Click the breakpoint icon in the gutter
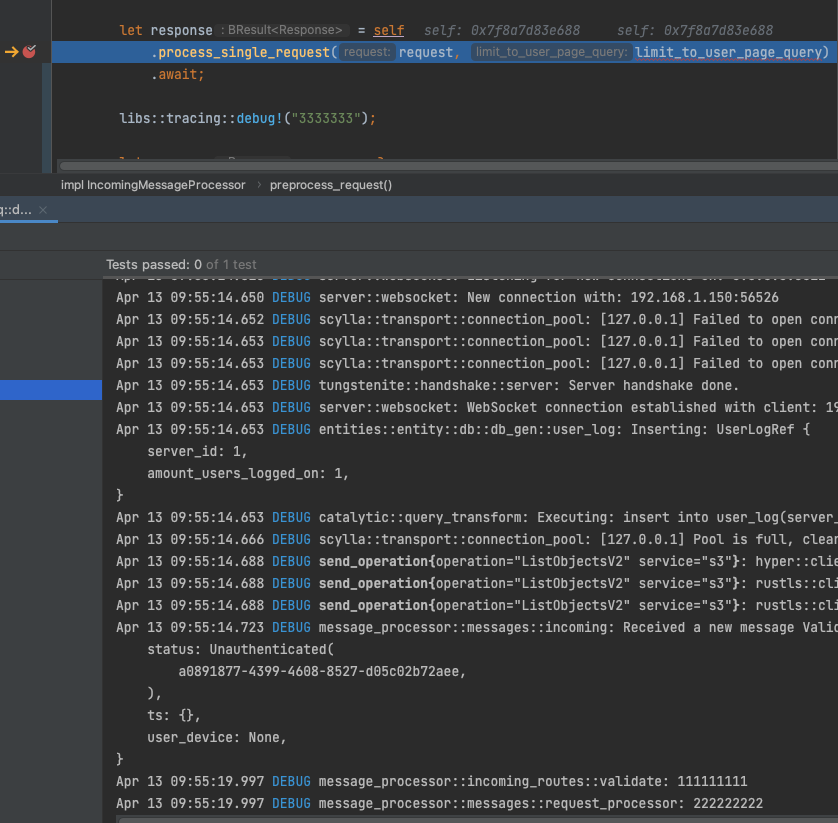This screenshot has width=838, height=823. 29,52
